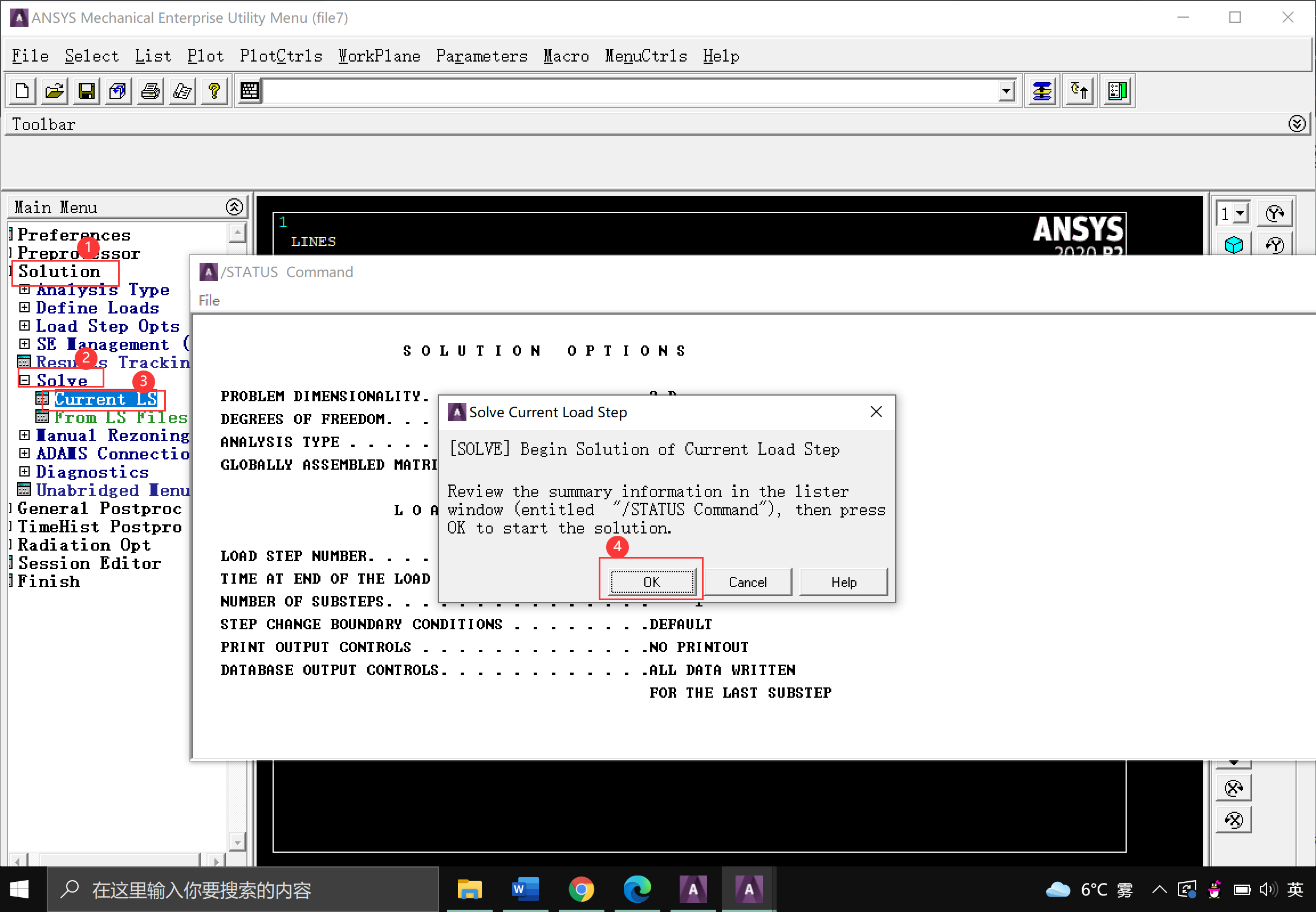Click the New Analysis toolbar icon
This screenshot has width=1316, height=912.
point(23,91)
